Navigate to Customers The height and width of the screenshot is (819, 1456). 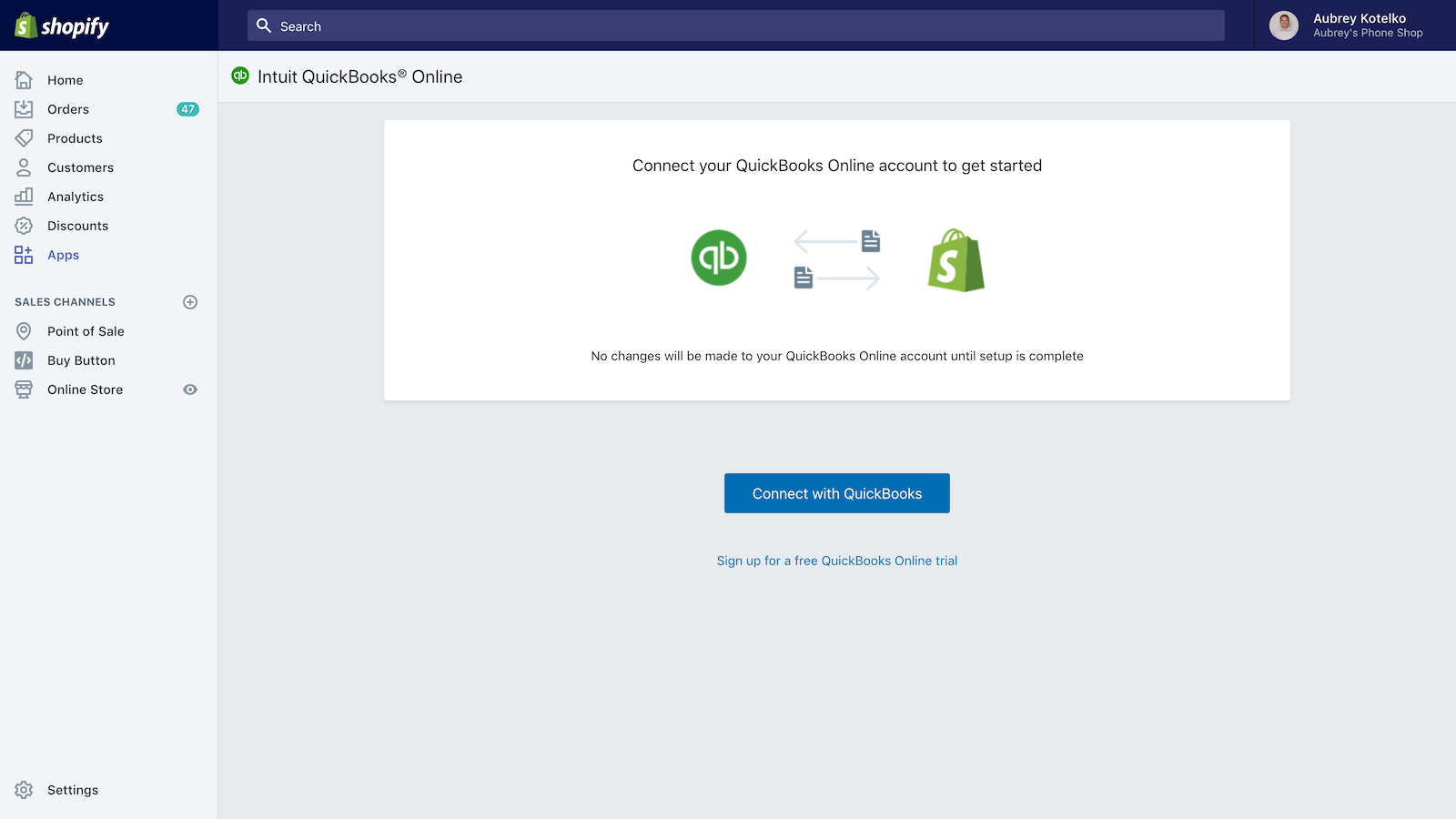coord(81,167)
